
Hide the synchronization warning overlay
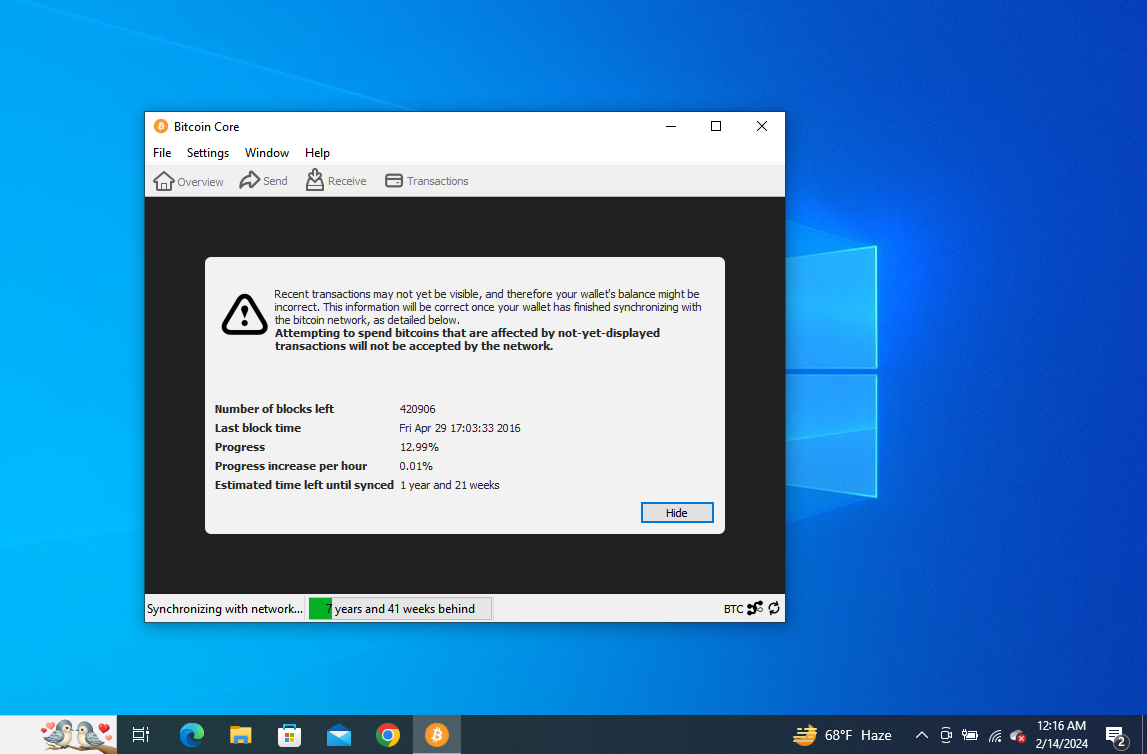coord(677,513)
